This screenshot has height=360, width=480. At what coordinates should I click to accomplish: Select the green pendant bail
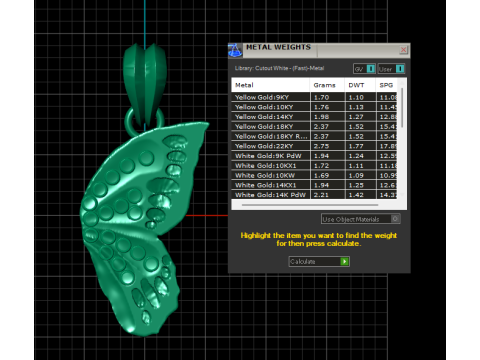144,85
